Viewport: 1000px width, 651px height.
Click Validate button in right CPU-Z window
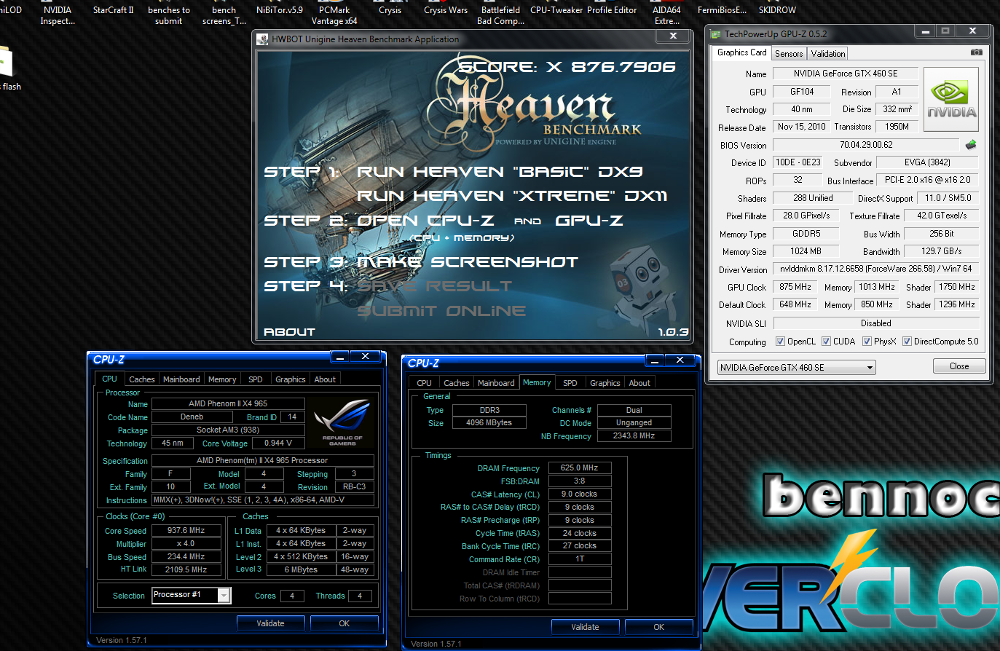tap(585, 627)
